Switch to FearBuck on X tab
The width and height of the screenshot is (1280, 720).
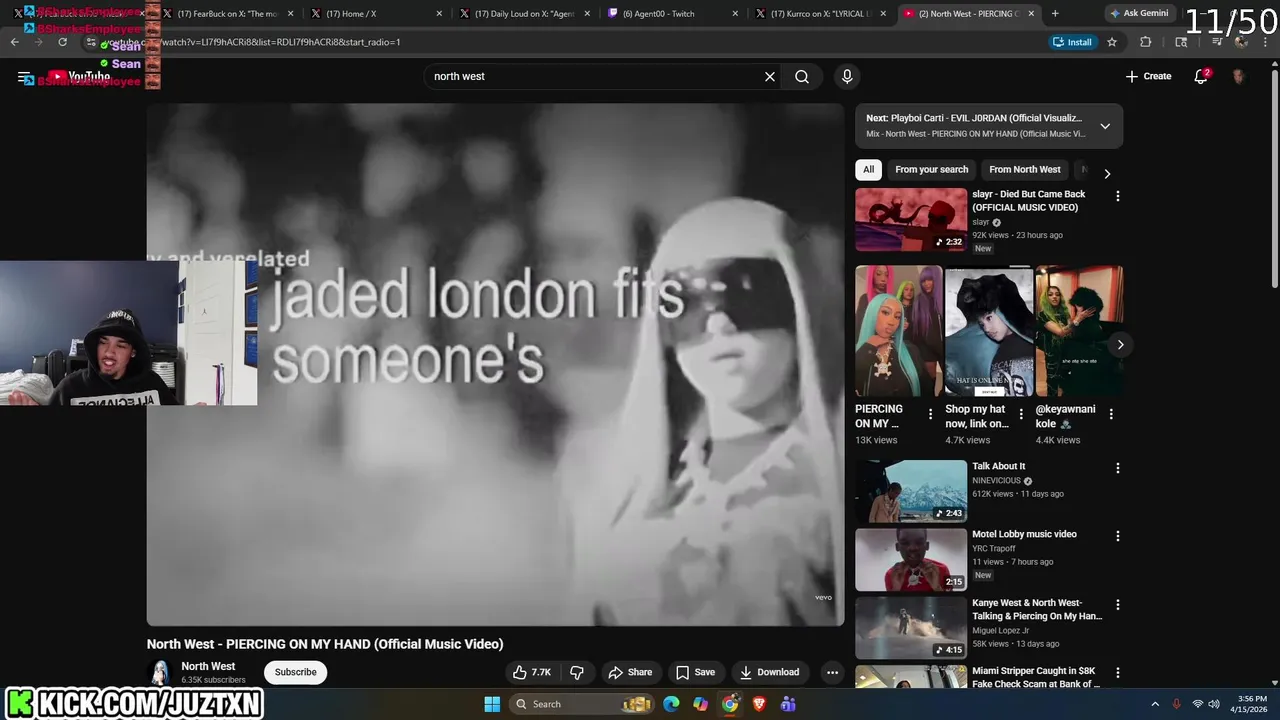pos(230,14)
